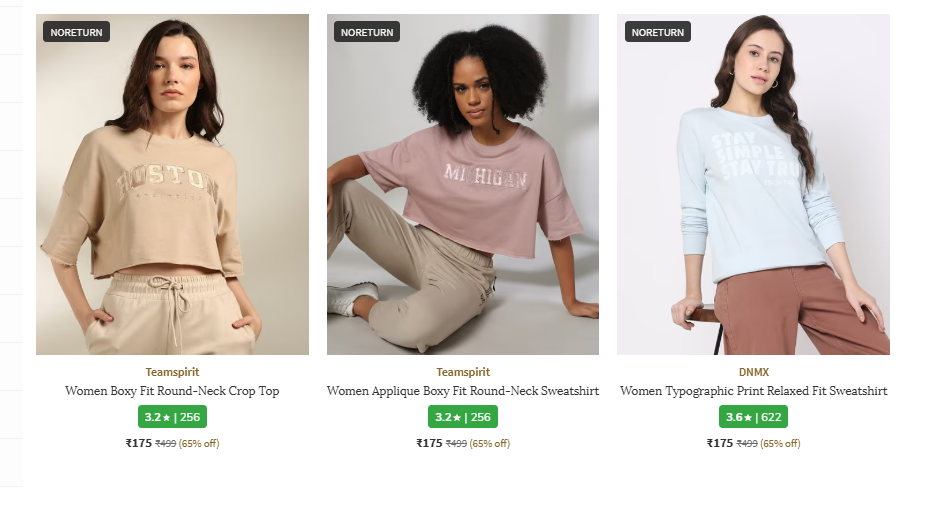Click the NORETURN badge on the DNMX sweatshirt
This screenshot has width=928, height=506.
pos(658,32)
